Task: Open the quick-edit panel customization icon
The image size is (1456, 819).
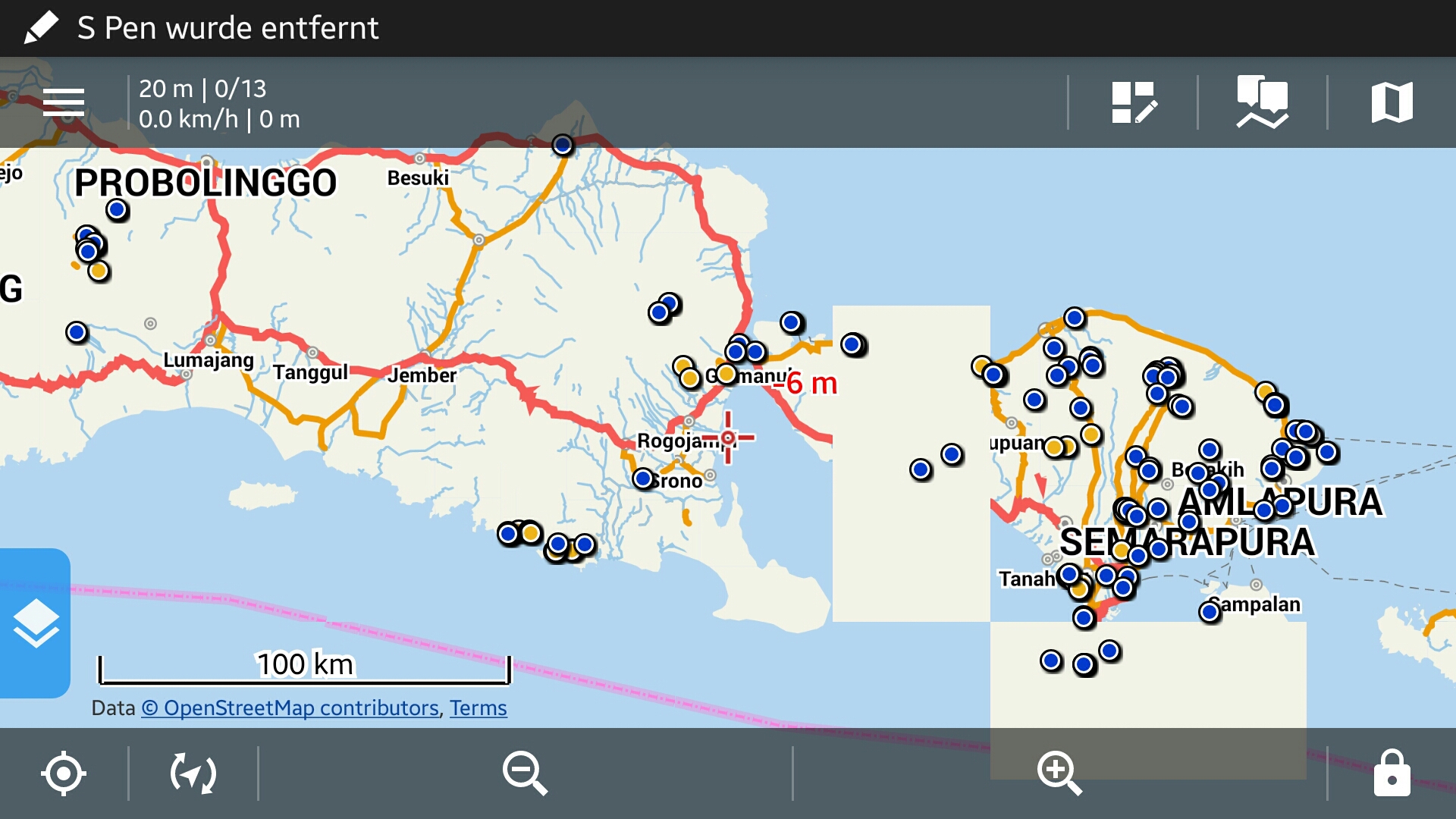Action: 1133,102
